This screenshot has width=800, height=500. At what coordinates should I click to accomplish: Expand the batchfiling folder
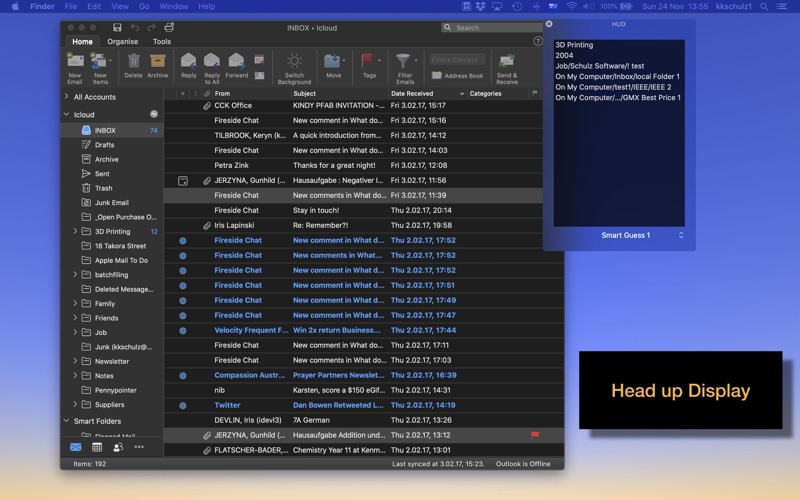pyautogui.click(x=76, y=274)
